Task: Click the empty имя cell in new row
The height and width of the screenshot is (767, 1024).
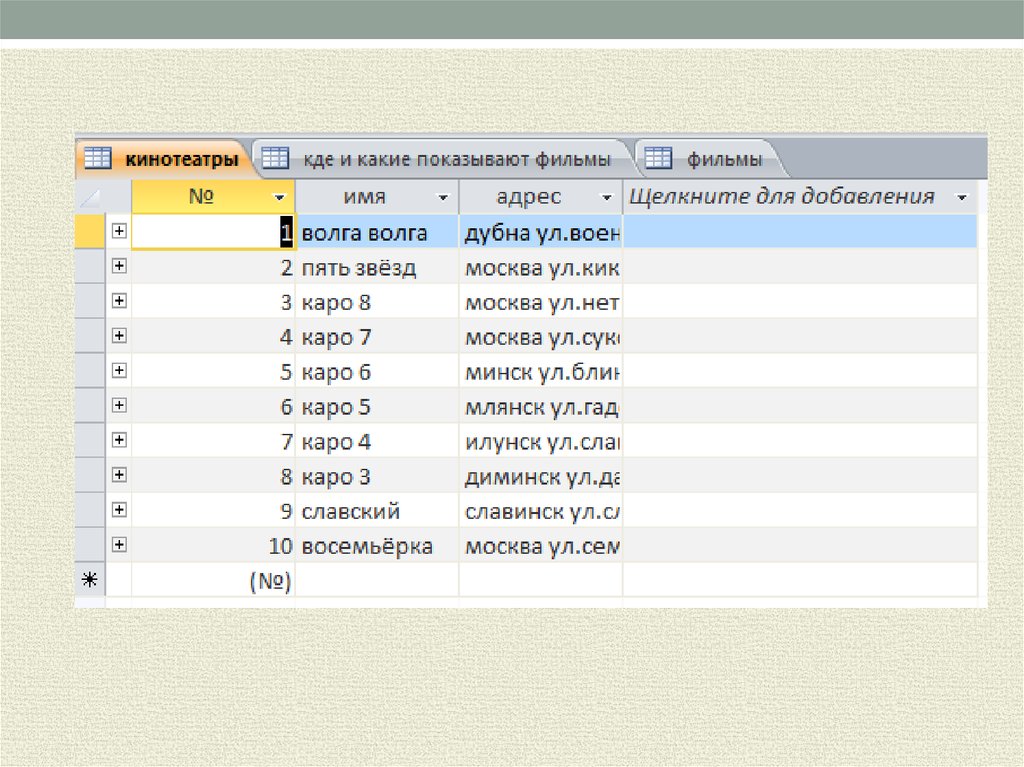Action: 377,581
